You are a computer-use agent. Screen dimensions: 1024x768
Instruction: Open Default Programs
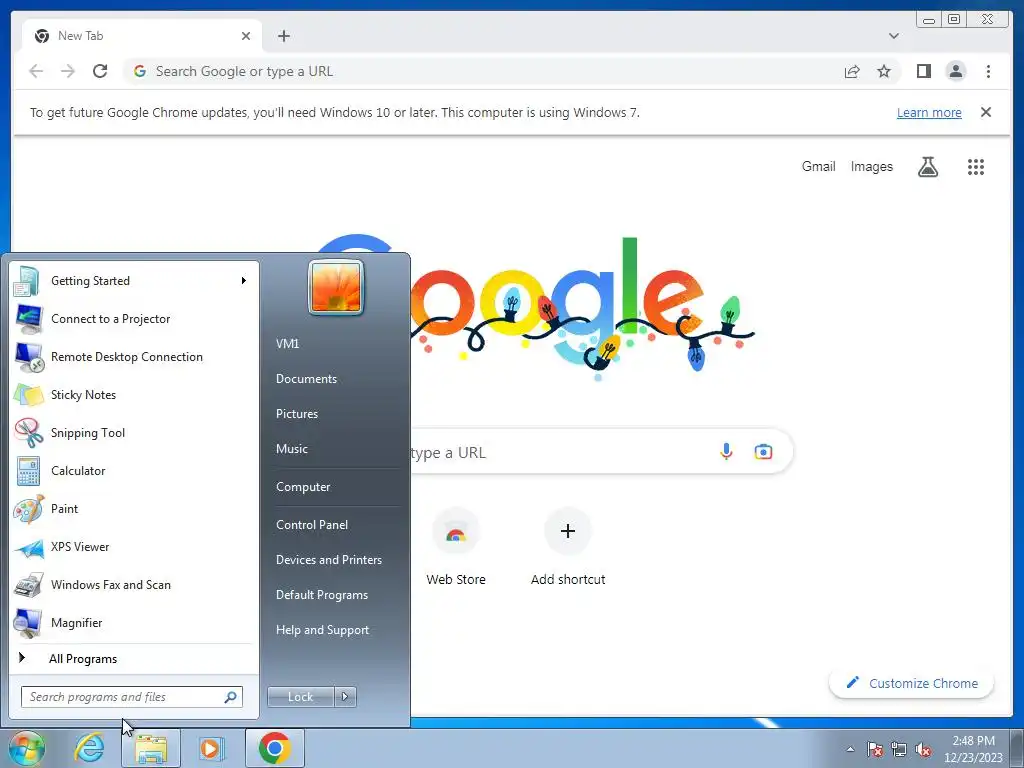click(x=322, y=595)
